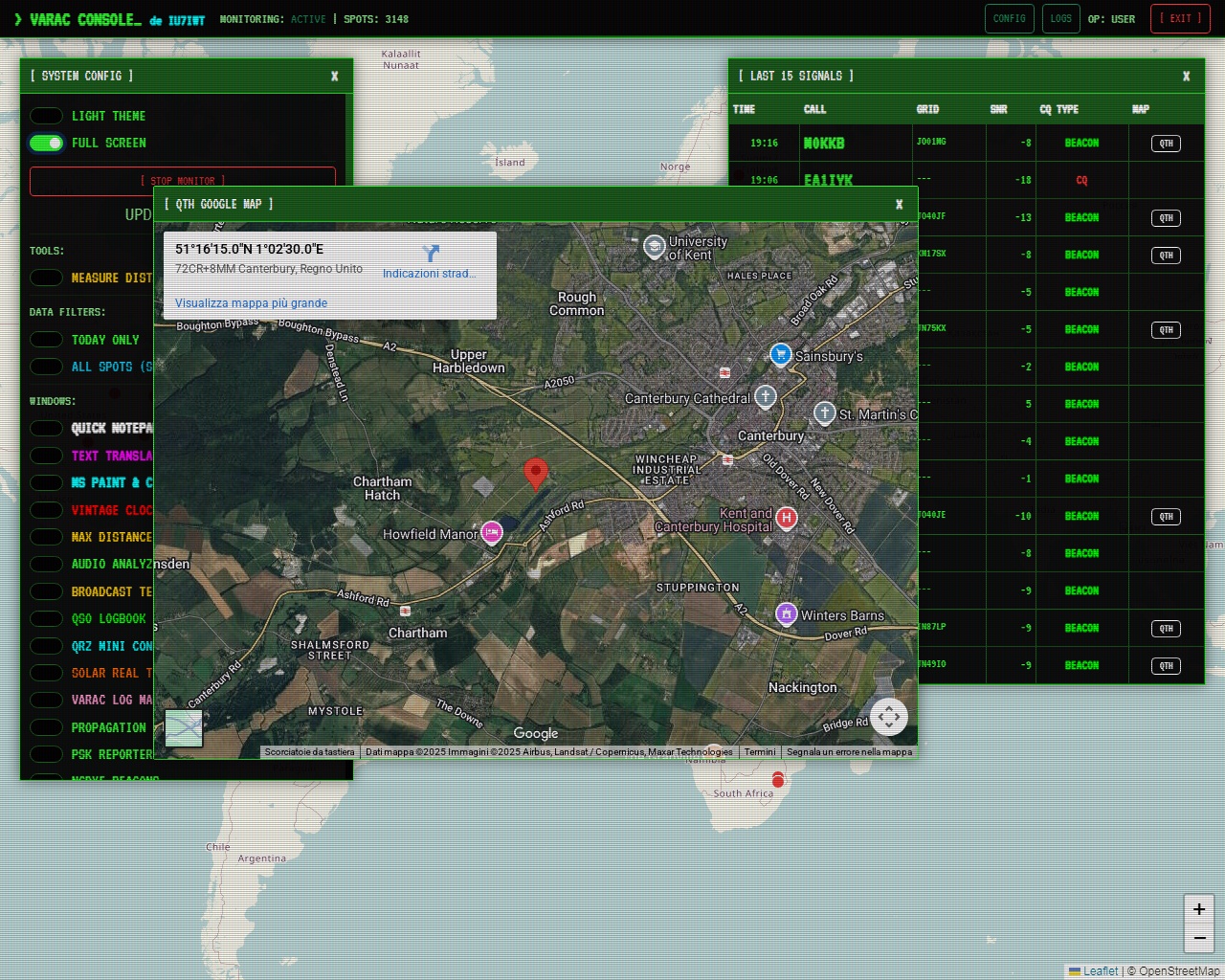
Task: Click the 'Visualizza mappa più grande' link
Action: point(251,303)
